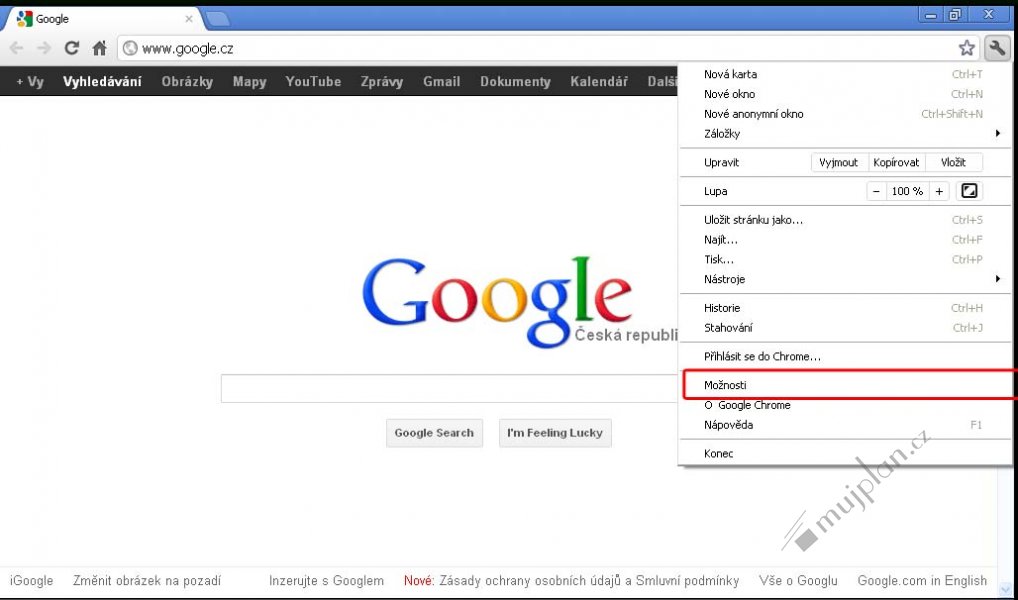Close the wrench settings menu button
The width and height of the screenshot is (1018, 600).
pos(997,48)
